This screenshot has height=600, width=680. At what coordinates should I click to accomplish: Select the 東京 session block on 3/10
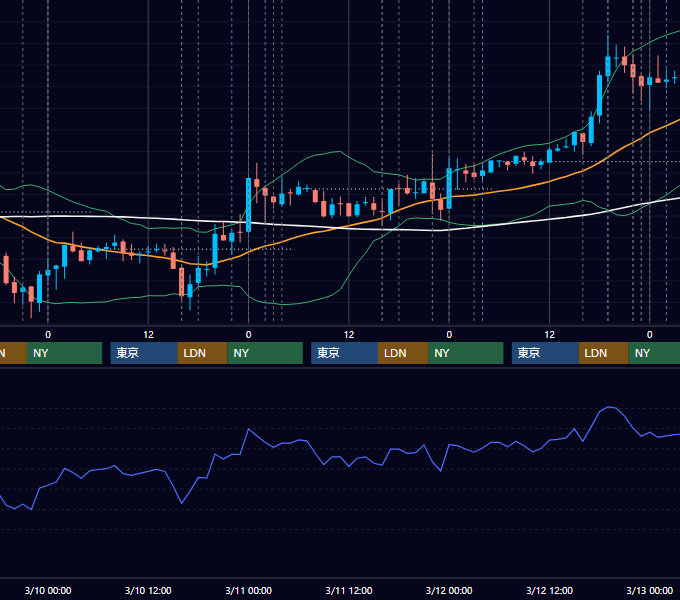click(x=144, y=353)
